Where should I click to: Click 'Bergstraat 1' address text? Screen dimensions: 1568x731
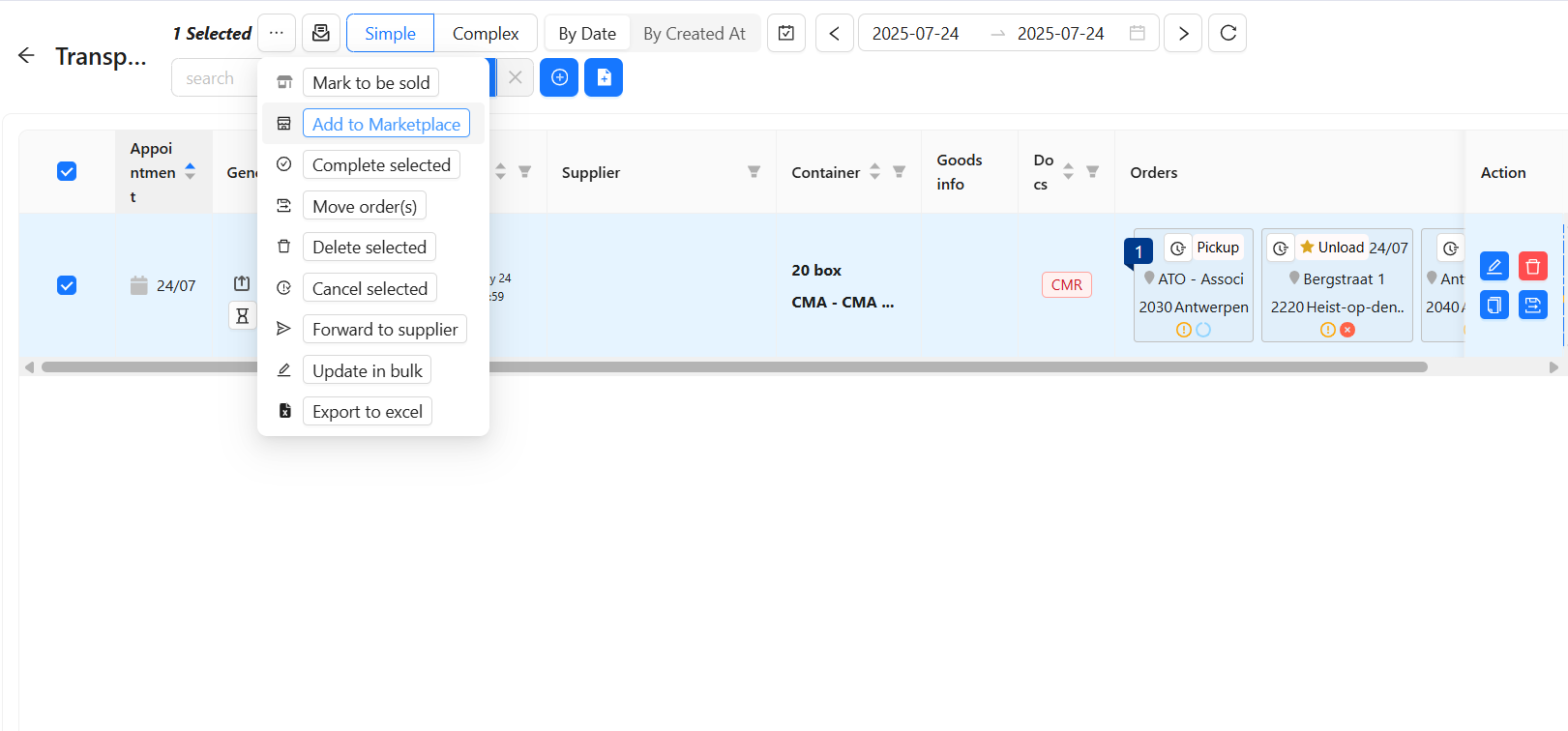click(1344, 278)
